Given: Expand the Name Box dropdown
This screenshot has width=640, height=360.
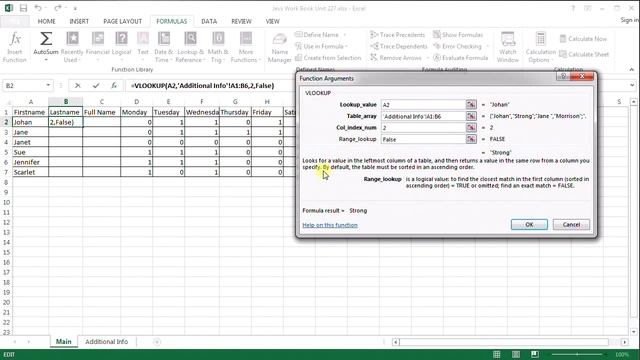Looking at the screenshot, I should click(48, 85).
